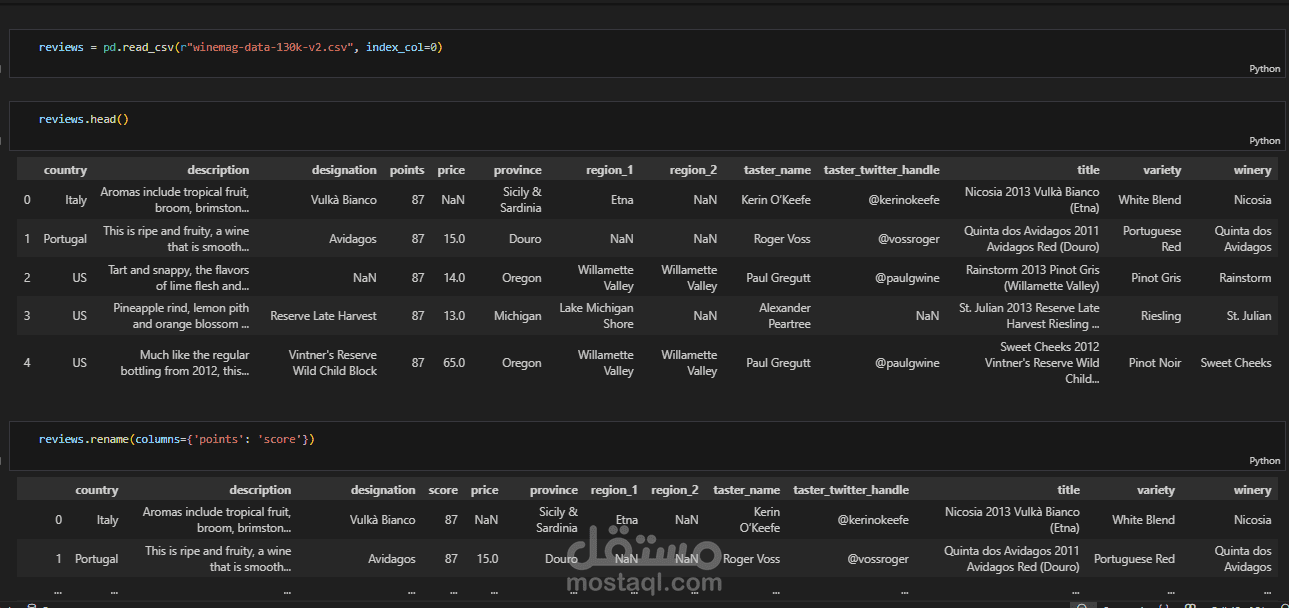
Task: Click the 'Pineapple rind, lemon pith' description cell
Action: coord(181,316)
